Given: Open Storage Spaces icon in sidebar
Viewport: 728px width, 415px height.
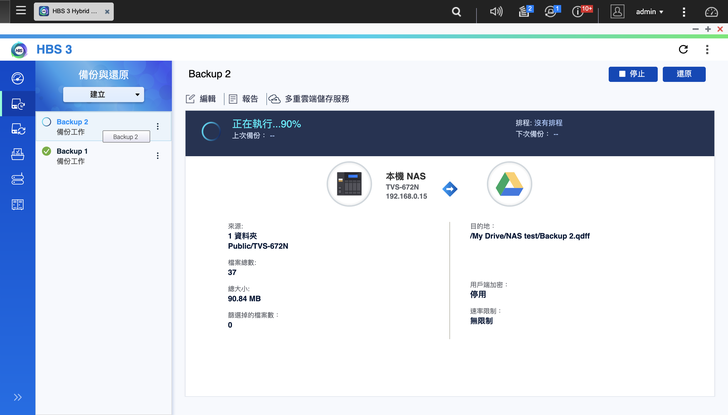Looking at the screenshot, I should tap(17, 179).
